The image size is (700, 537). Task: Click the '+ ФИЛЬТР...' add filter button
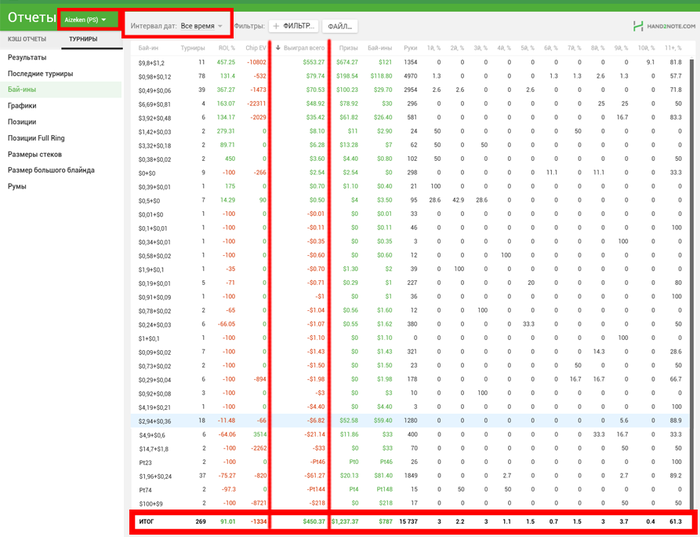pyautogui.click(x=294, y=26)
